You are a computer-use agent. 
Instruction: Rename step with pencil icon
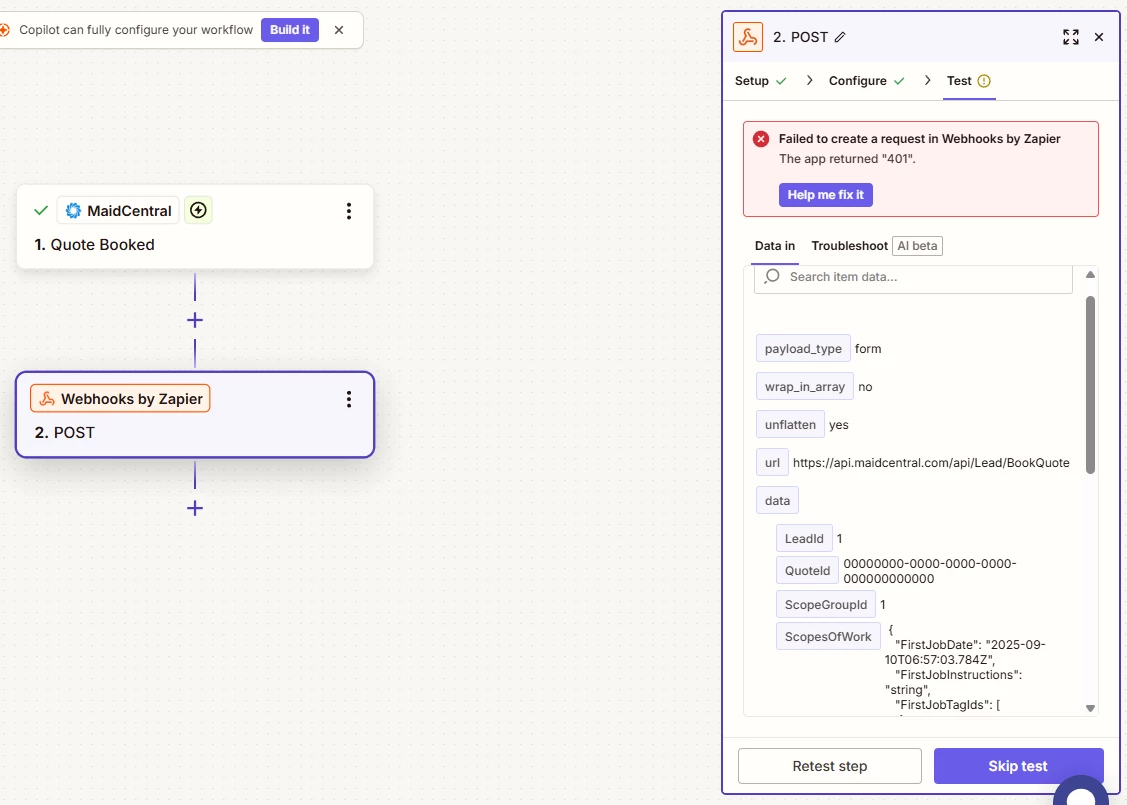pos(840,37)
